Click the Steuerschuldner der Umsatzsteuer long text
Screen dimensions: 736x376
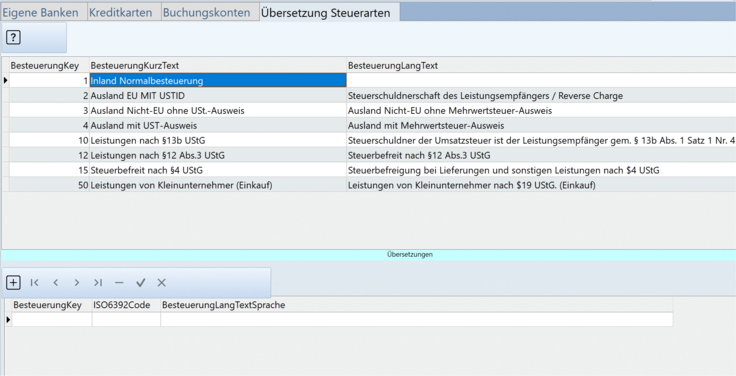click(x=541, y=140)
